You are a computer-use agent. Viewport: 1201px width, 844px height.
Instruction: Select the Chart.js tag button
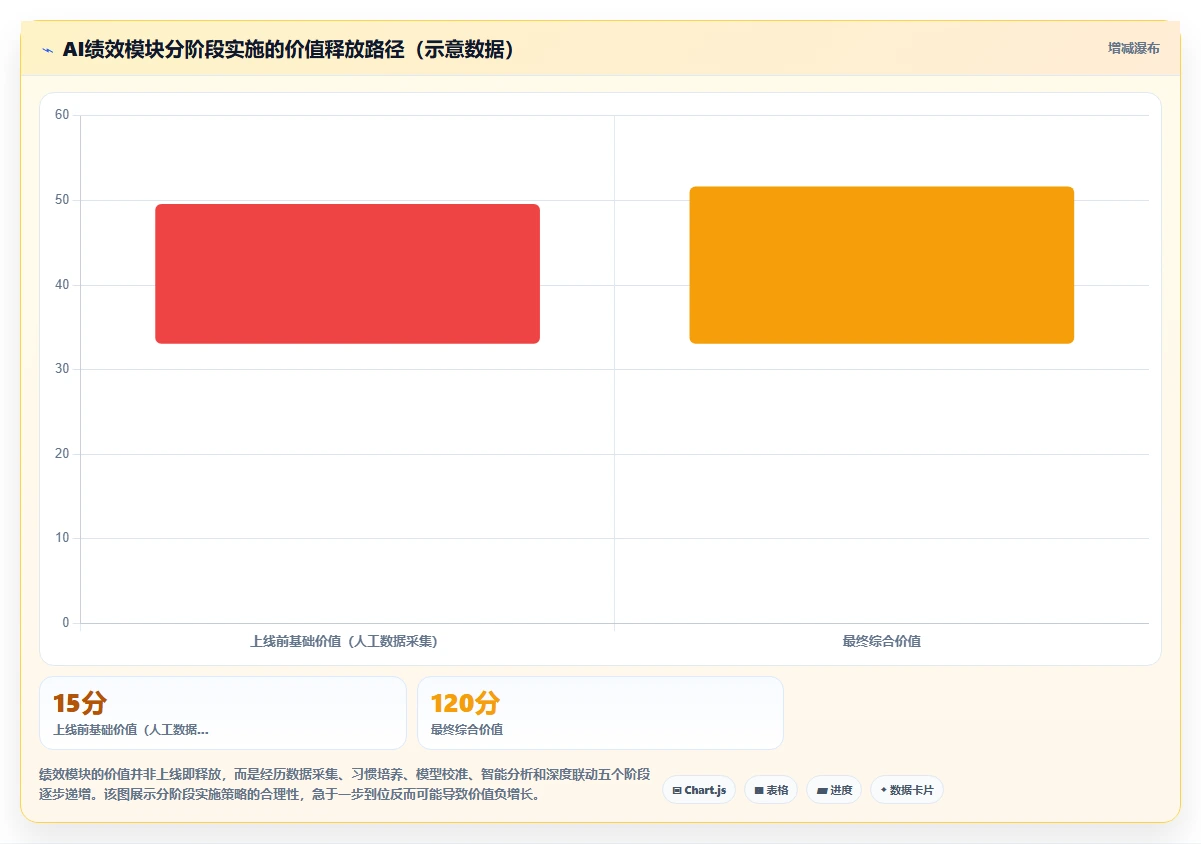pyautogui.click(x=699, y=790)
